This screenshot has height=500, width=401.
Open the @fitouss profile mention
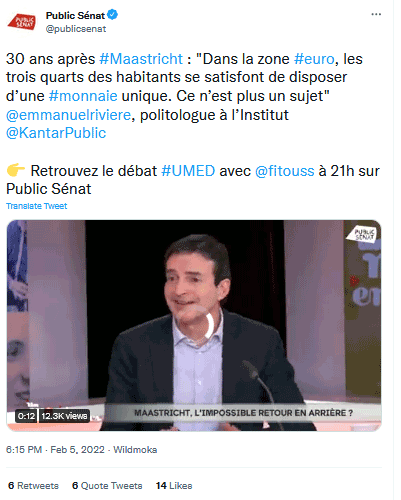(284, 171)
